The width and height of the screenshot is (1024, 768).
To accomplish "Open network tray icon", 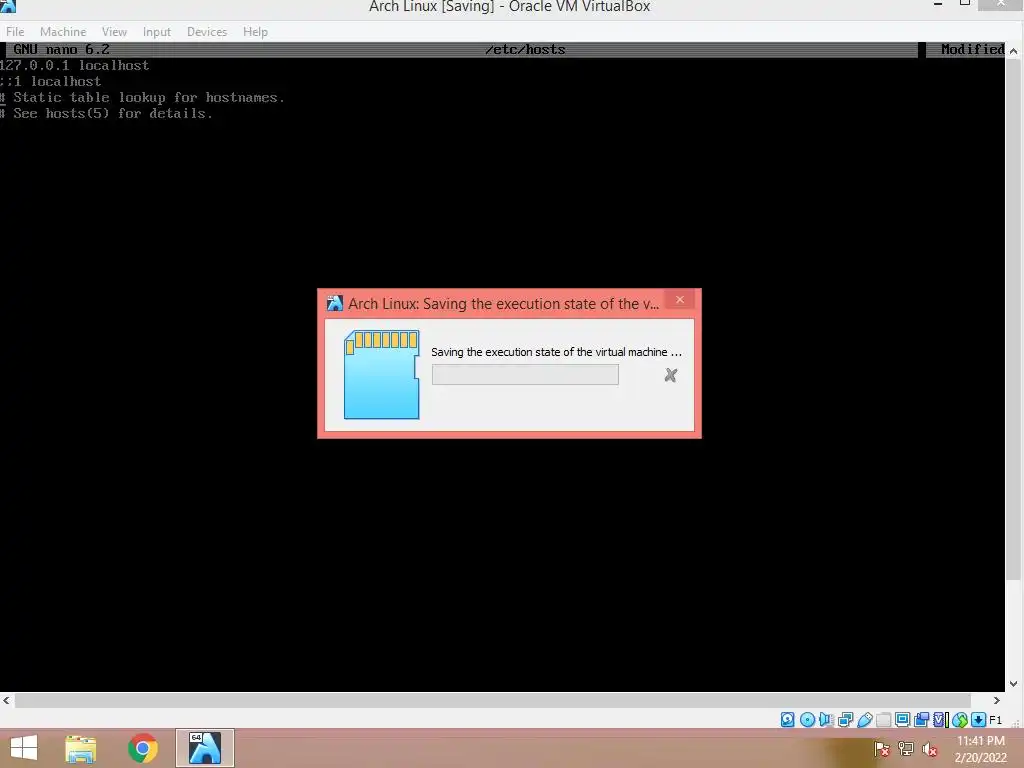I will click(x=906, y=749).
